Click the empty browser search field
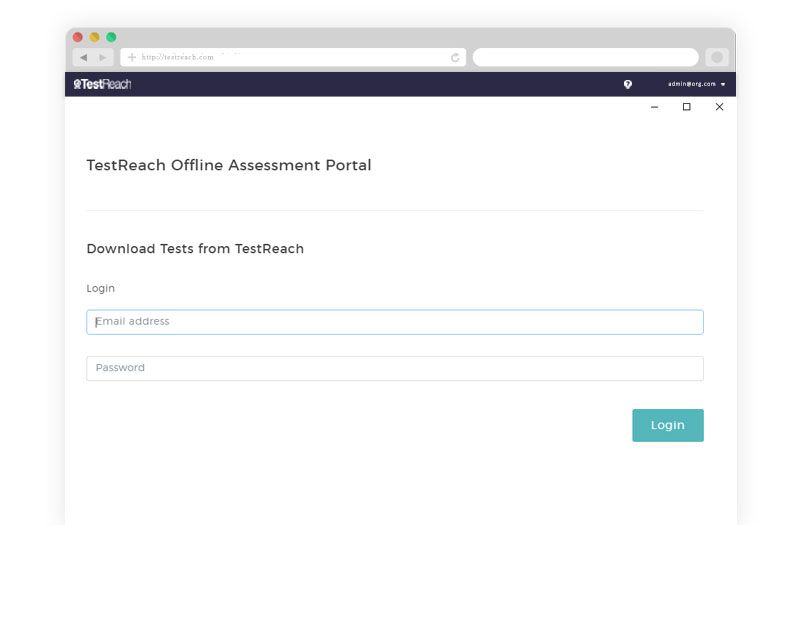 tap(585, 57)
